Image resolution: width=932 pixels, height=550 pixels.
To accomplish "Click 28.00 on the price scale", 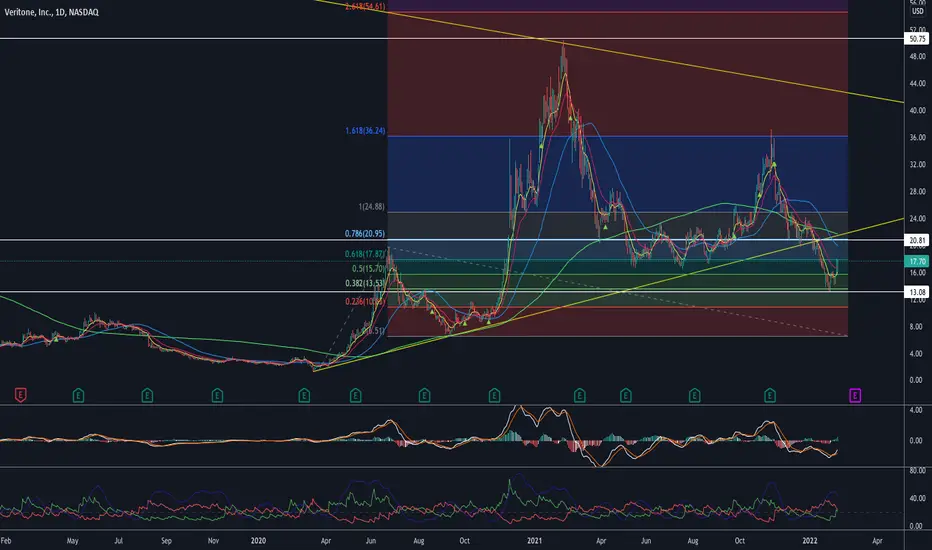I will 917,191.
